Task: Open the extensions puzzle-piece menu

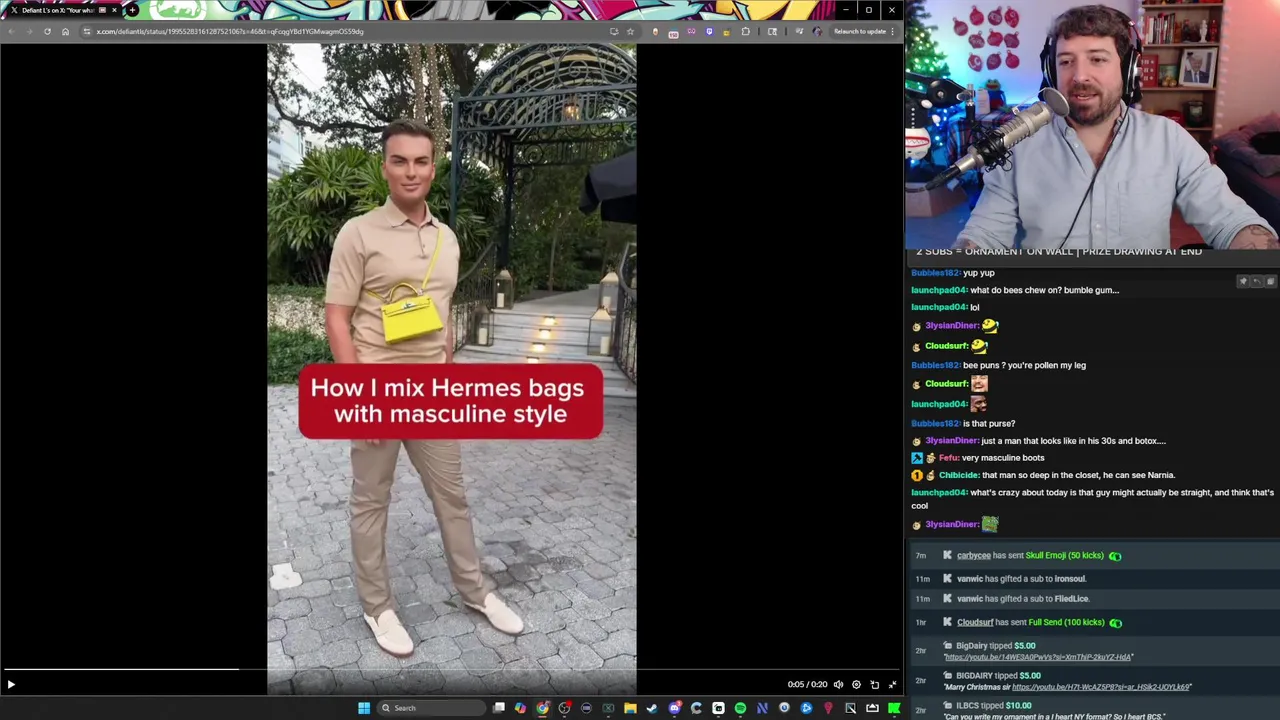Action: point(745,31)
